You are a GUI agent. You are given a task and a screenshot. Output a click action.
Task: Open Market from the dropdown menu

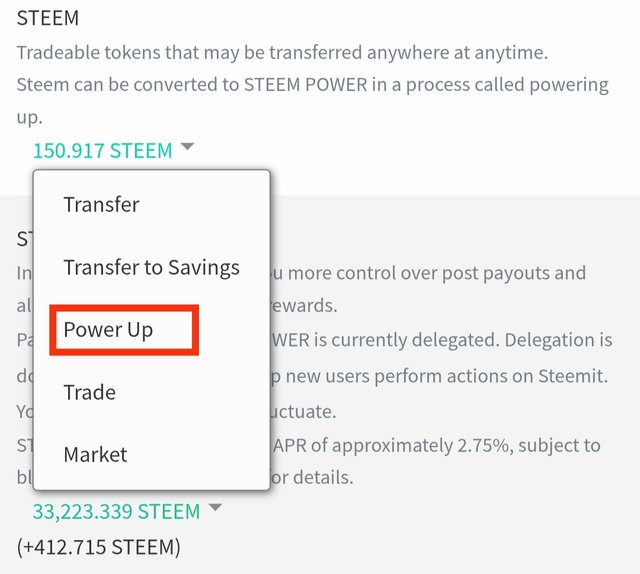point(95,454)
